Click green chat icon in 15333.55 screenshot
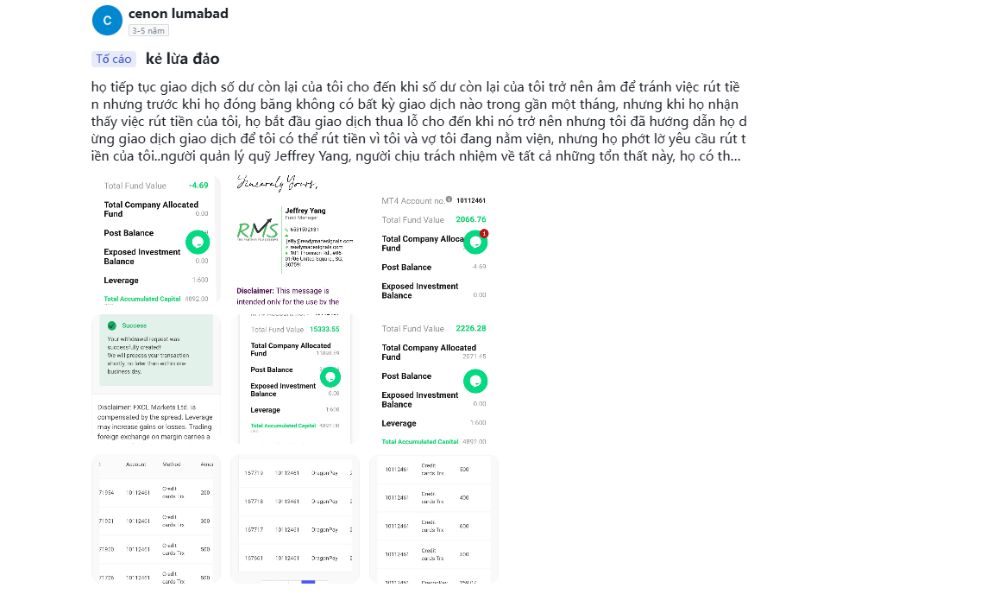 tap(331, 377)
